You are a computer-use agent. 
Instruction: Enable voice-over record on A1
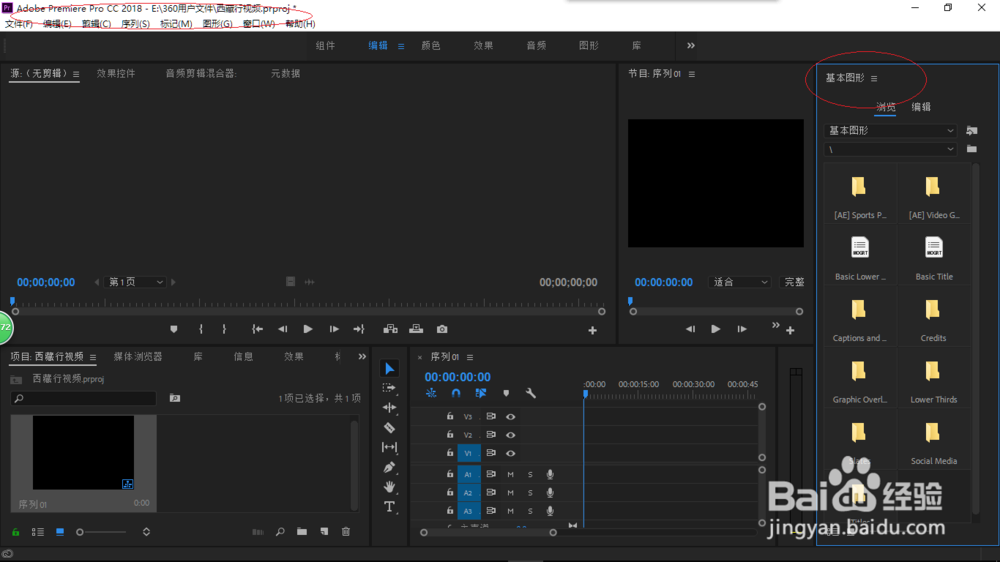[x=550, y=475]
